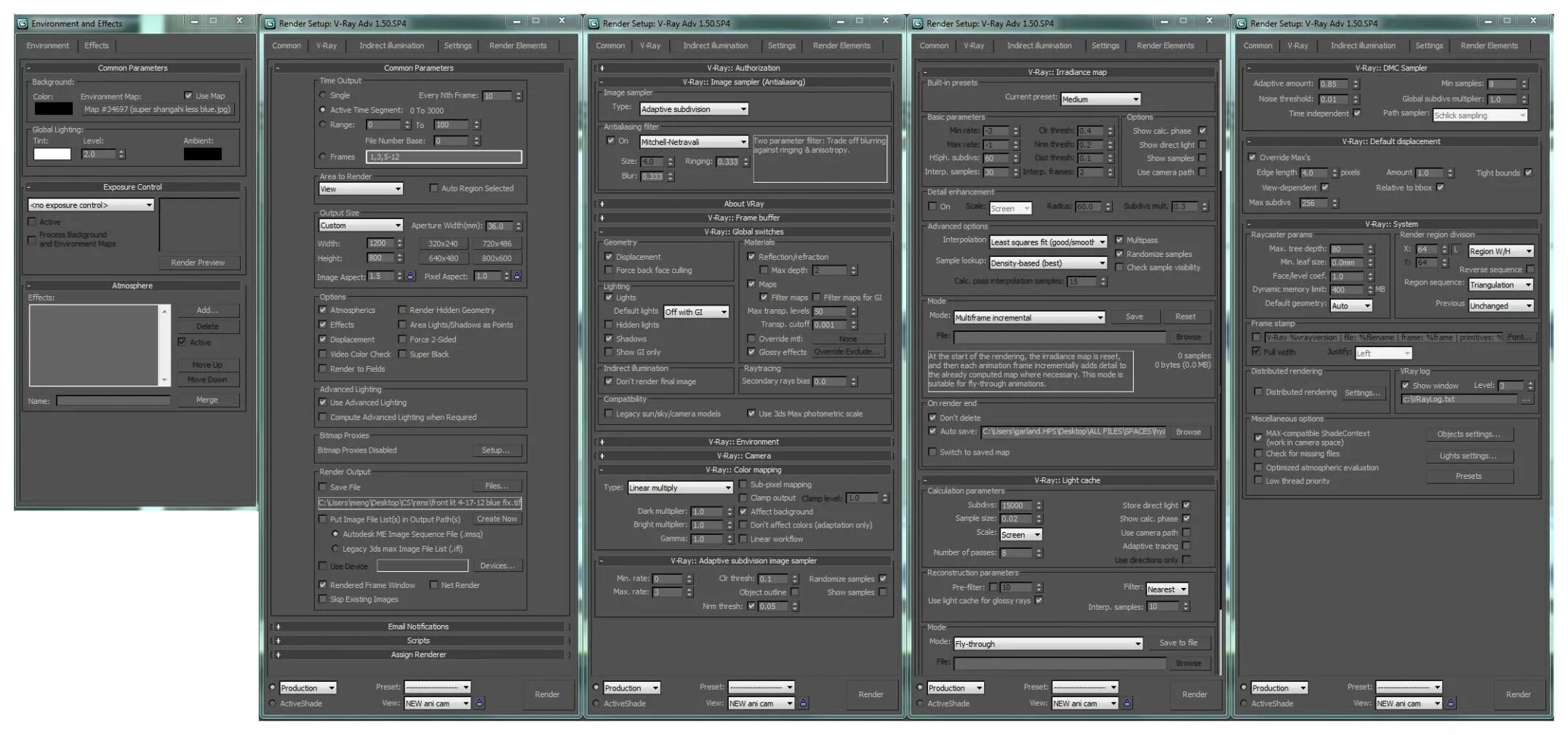Click Distributed rendering Settings... button

pyautogui.click(x=1362, y=392)
